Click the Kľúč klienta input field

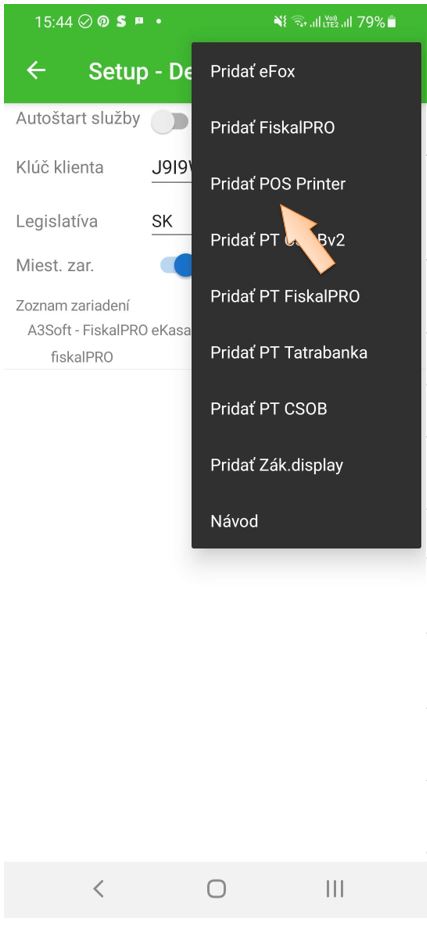(x=172, y=169)
